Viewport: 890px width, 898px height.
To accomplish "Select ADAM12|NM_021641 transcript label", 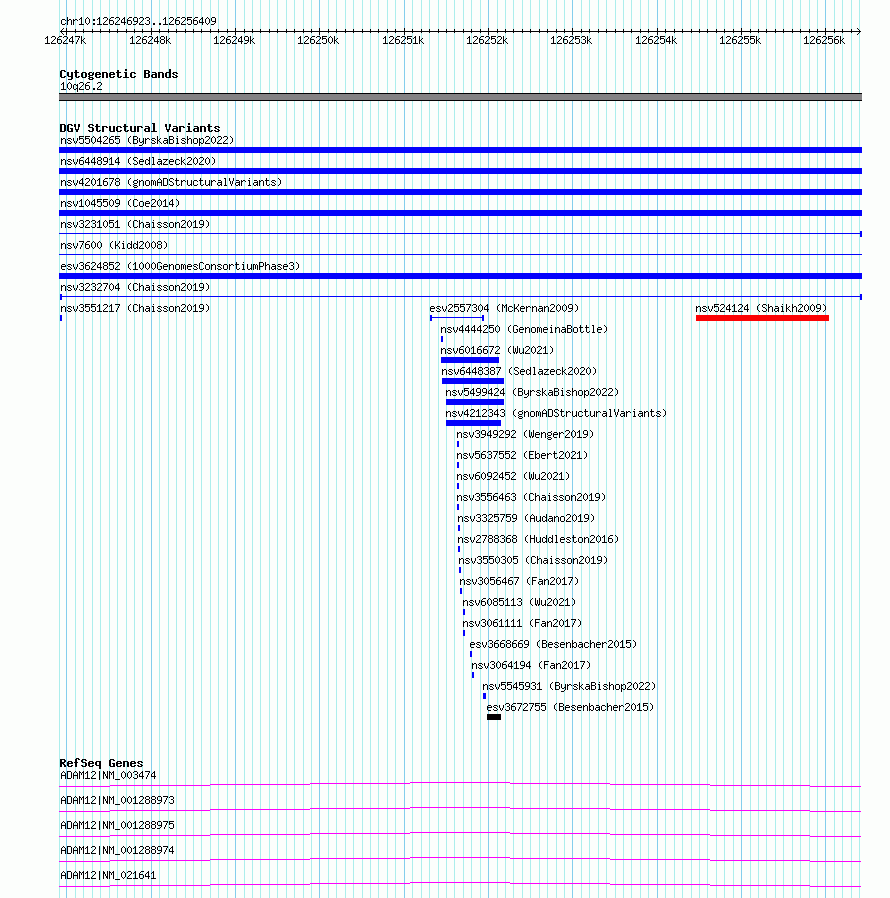I will pos(108,875).
